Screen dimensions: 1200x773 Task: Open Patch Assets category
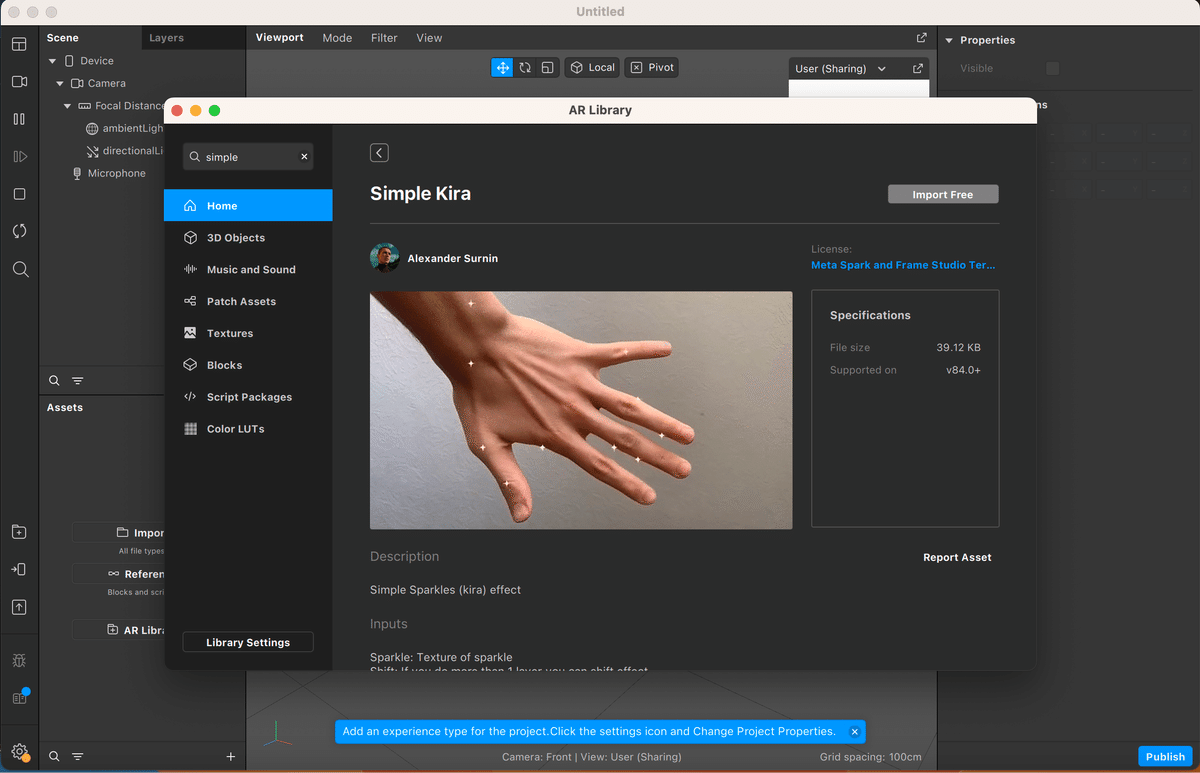tap(248, 302)
